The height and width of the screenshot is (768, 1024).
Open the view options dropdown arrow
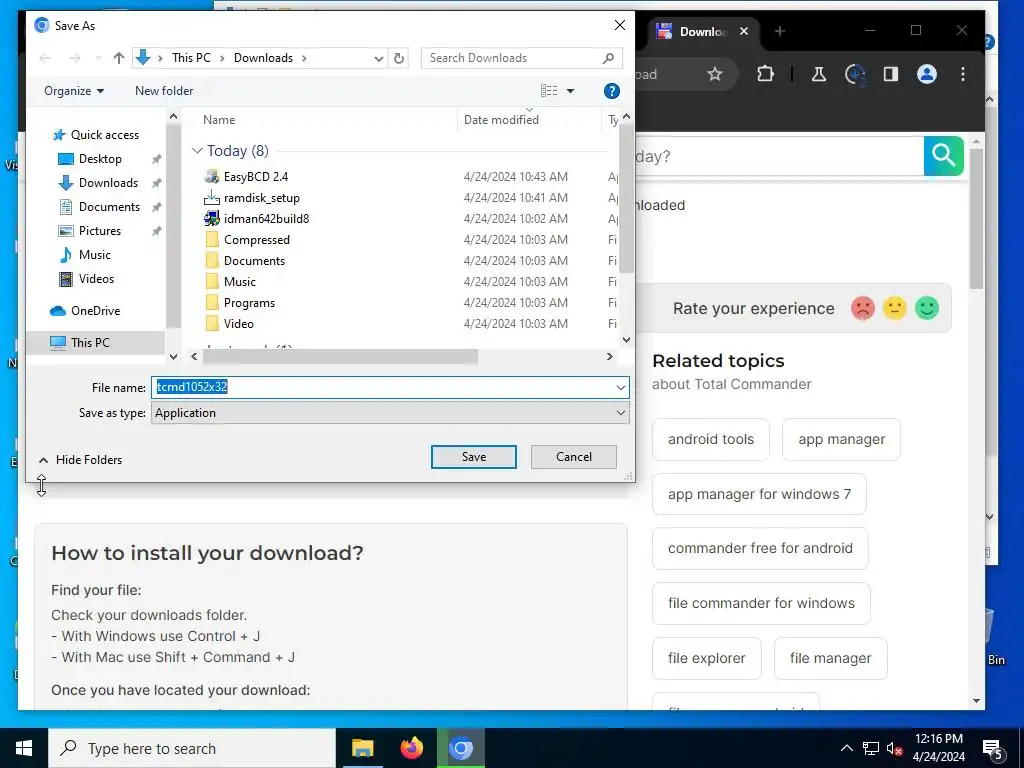pyautogui.click(x=570, y=91)
